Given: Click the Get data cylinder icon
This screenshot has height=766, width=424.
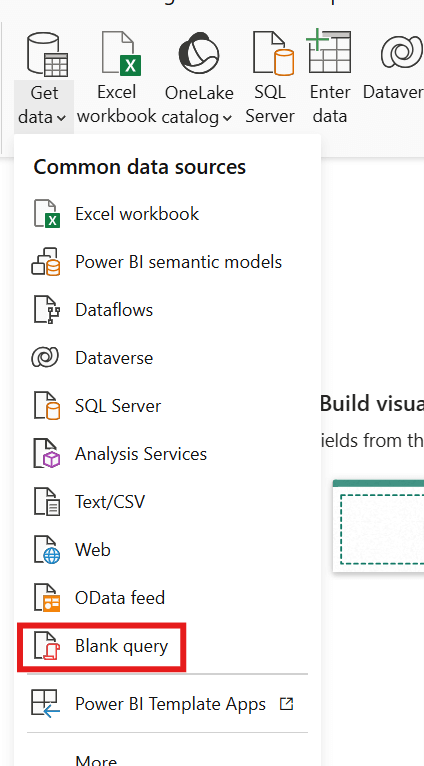Looking at the screenshot, I should 47,54.
